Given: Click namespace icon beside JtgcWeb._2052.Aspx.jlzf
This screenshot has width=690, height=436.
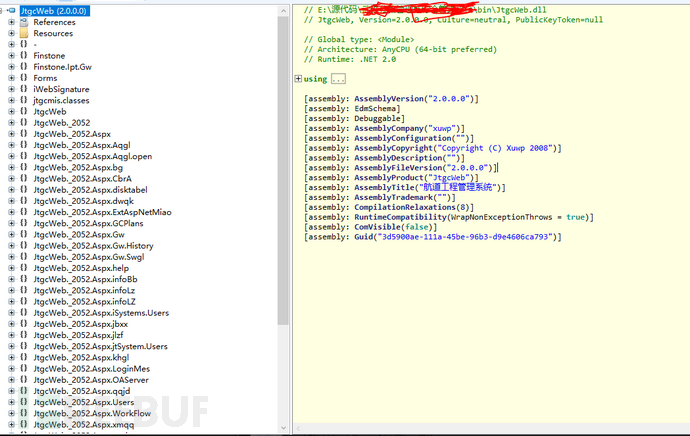Looking at the screenshot, I should tap(24, 335).
